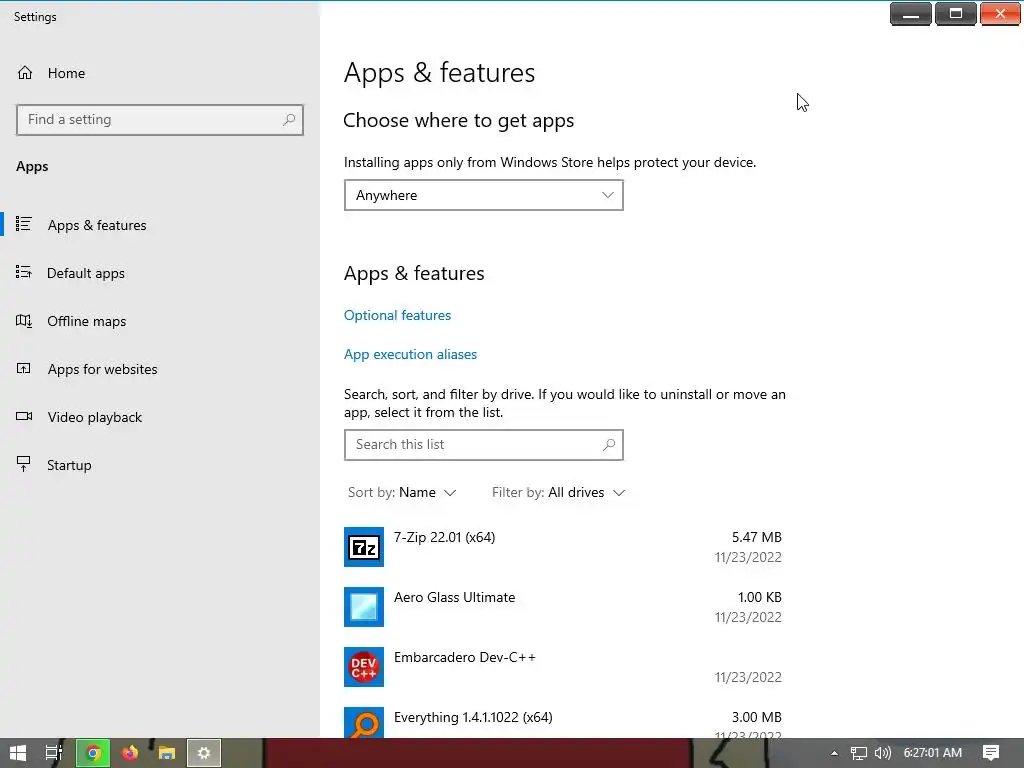Click the Everything 1.4.1.1022 (x64) name

[473, 718]
